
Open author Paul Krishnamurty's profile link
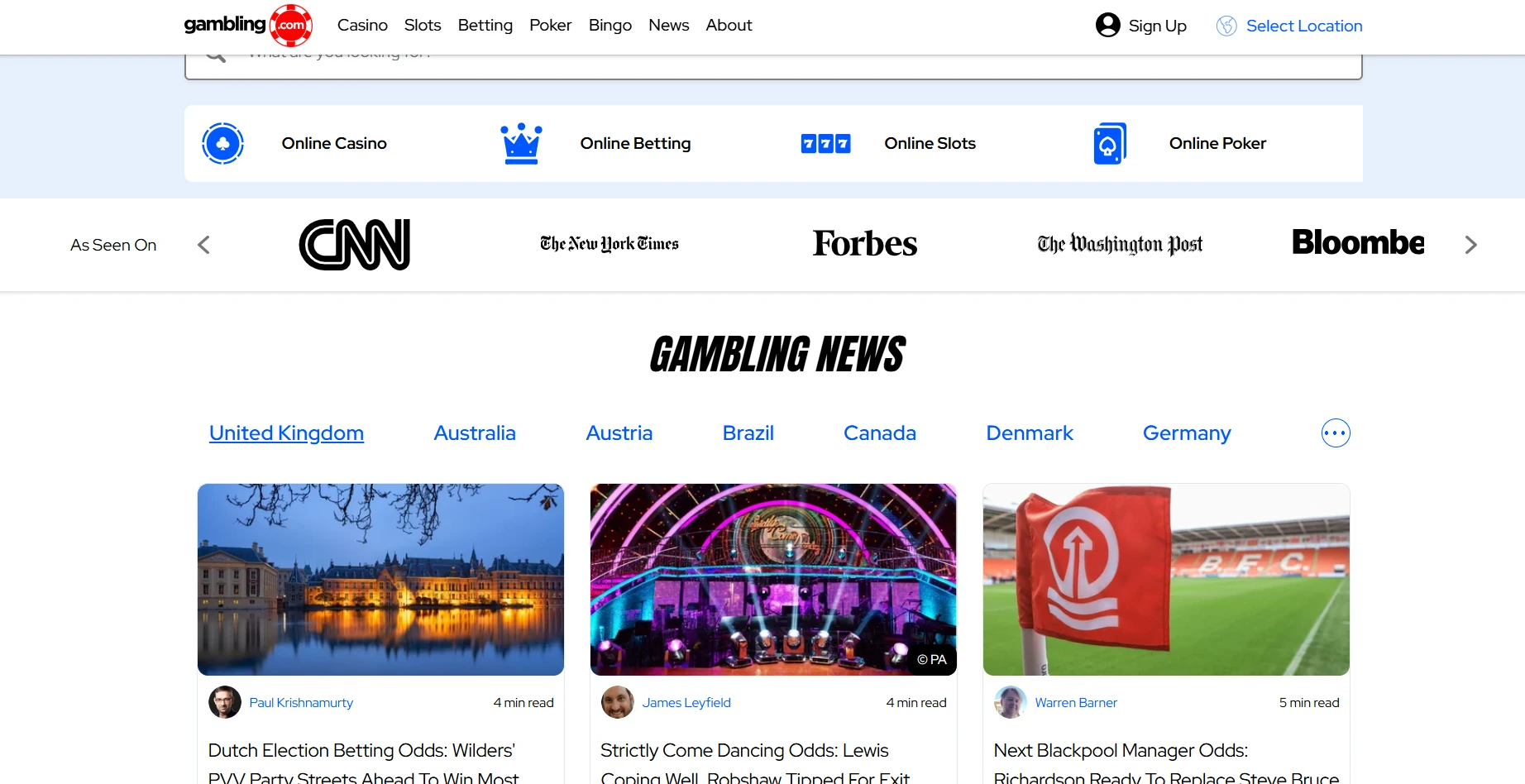click(x=301, y=703)
